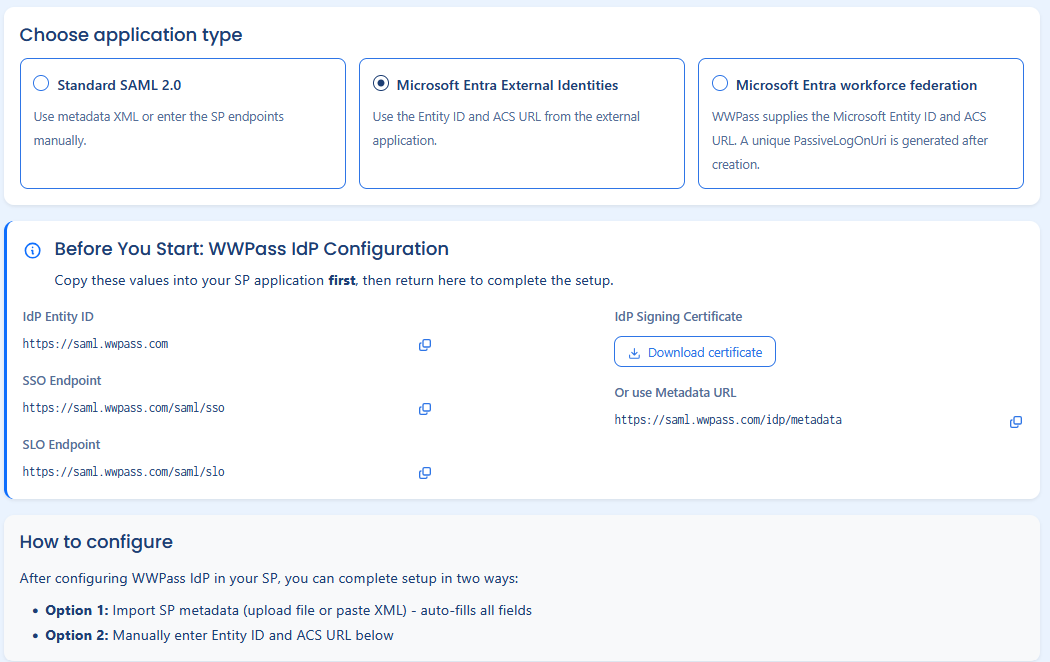Click the idp/metadata URL text
The height and width of the screenshot is (662, 1050).
click(728, 420)
